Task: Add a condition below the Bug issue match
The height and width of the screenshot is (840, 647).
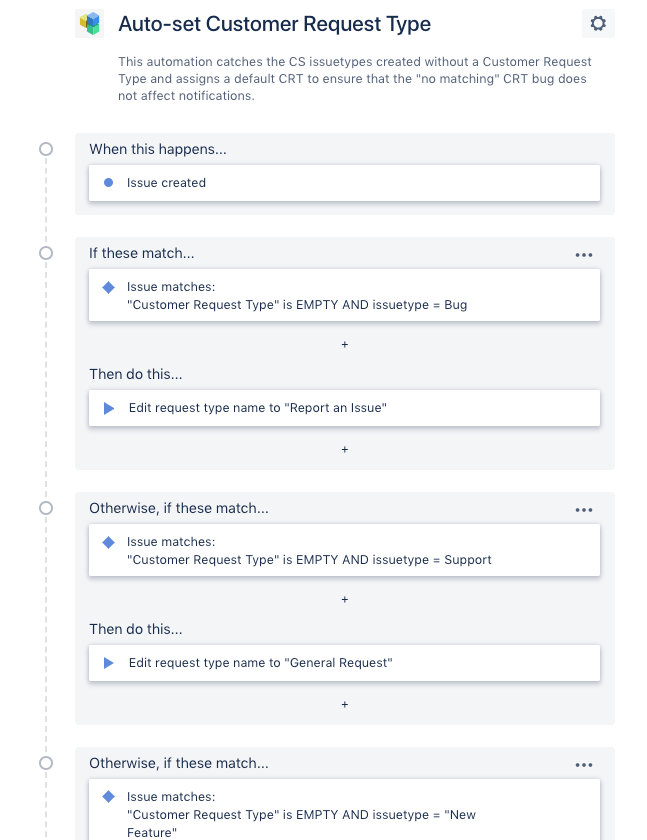Action: 345,344
